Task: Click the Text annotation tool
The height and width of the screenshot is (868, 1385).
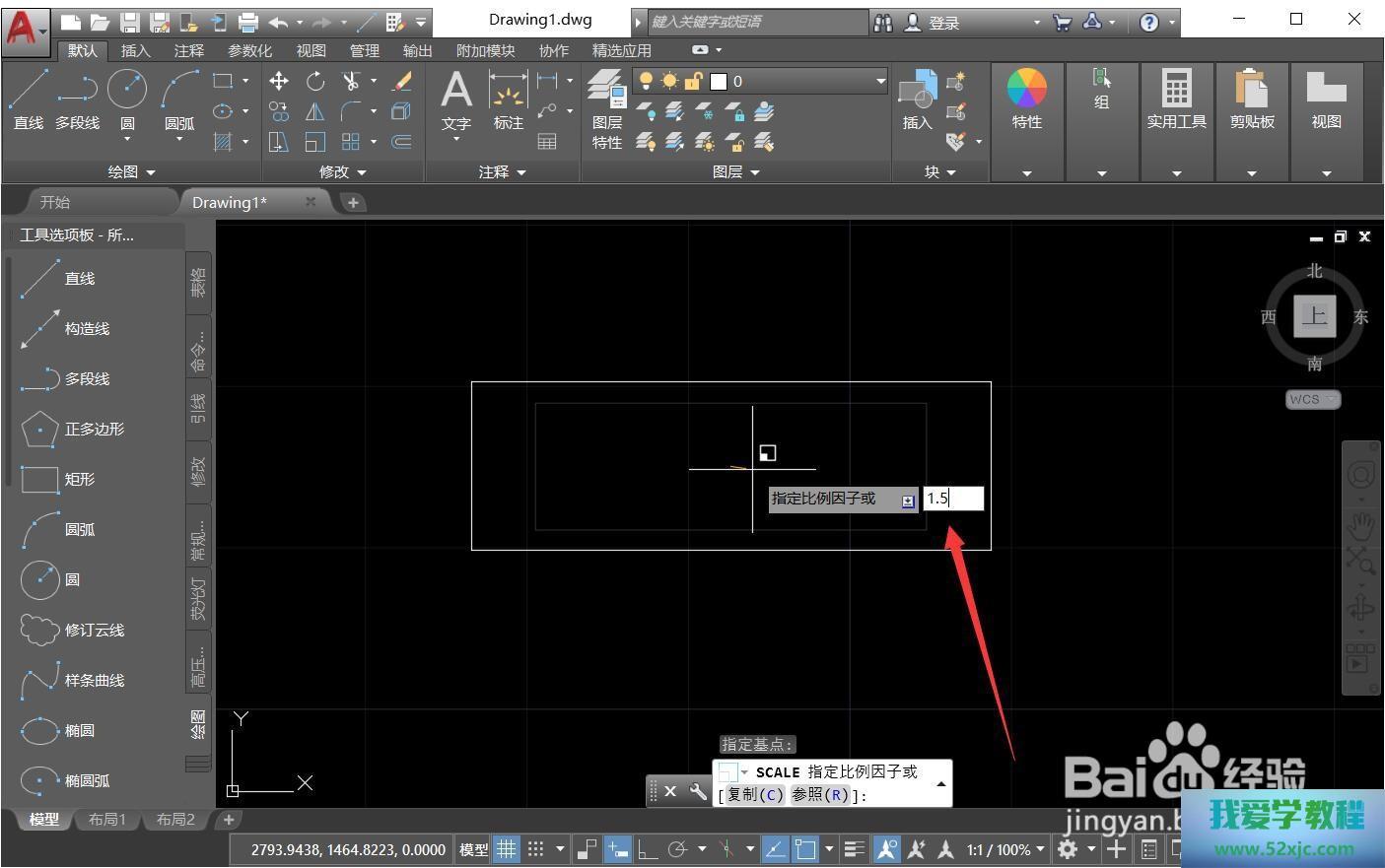Action: point(455,100)
